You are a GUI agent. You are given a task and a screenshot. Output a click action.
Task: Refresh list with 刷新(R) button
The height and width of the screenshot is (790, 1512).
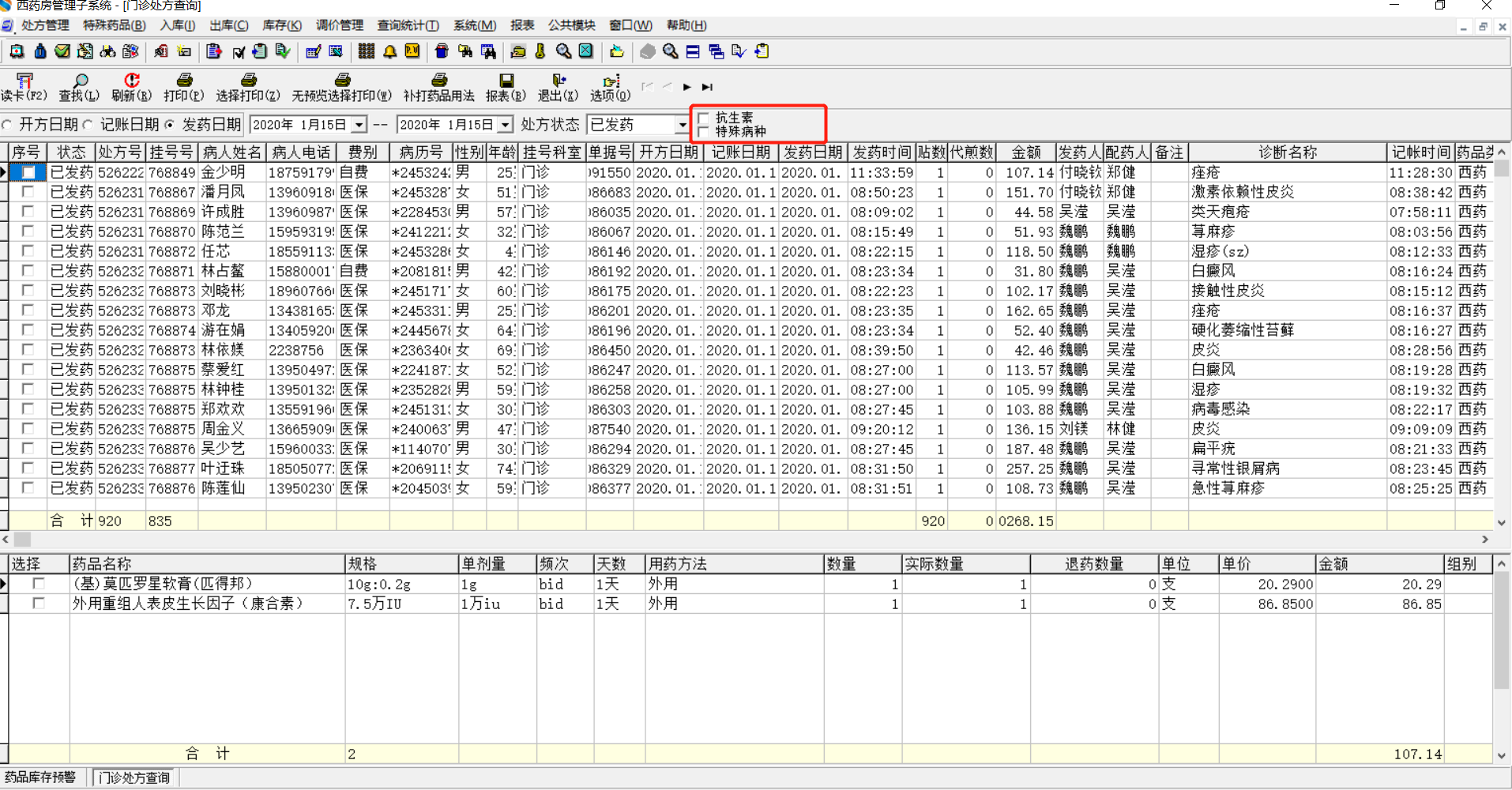pos(131,87)
